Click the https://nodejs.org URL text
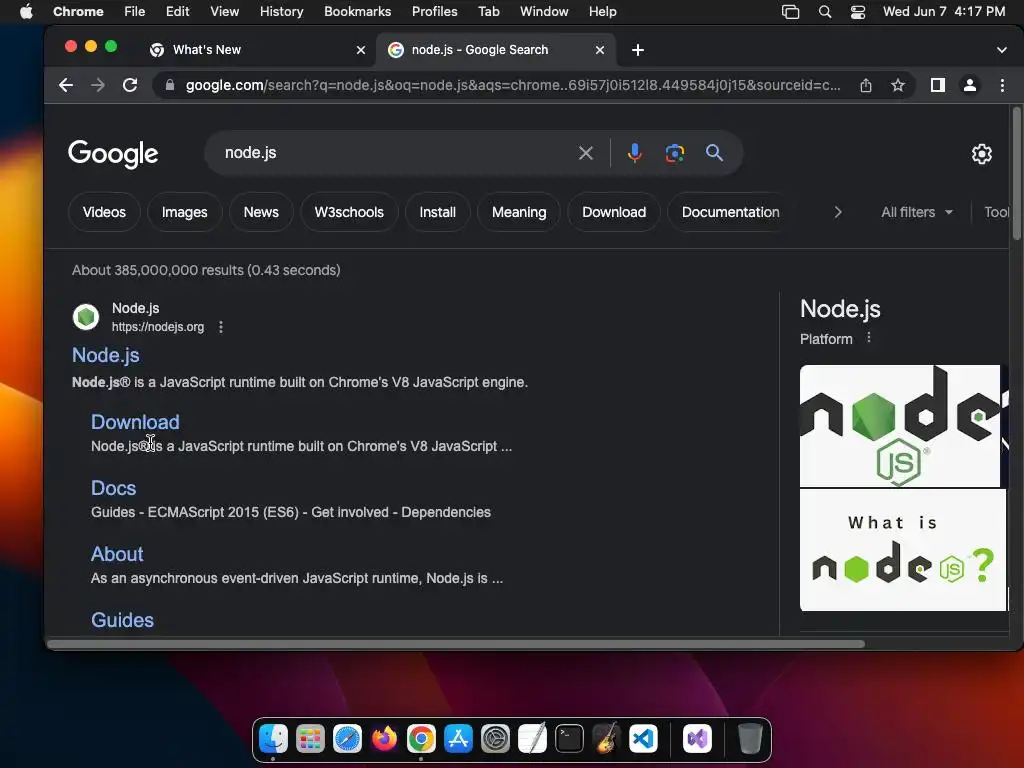Screen dimensions: 1024x768 [x=157, y=327]
